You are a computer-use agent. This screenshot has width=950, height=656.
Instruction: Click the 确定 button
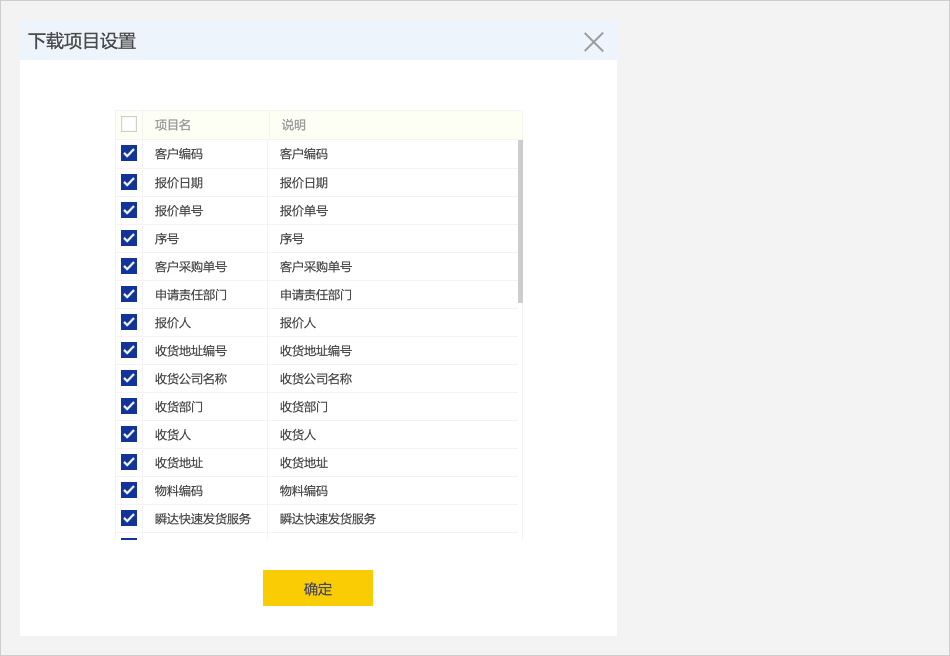(x=318, y=588)
